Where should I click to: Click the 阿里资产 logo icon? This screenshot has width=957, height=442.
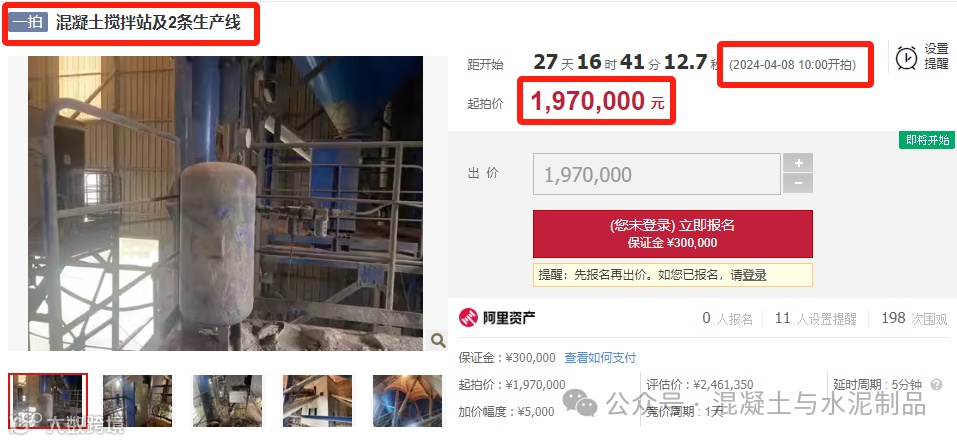point(468,317)
